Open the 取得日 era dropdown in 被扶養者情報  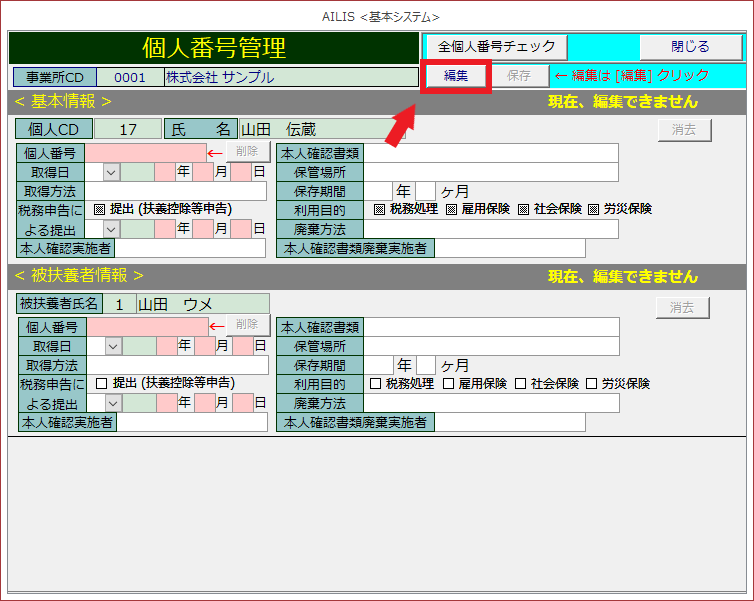pyautogui.click(x=113, y=346)
